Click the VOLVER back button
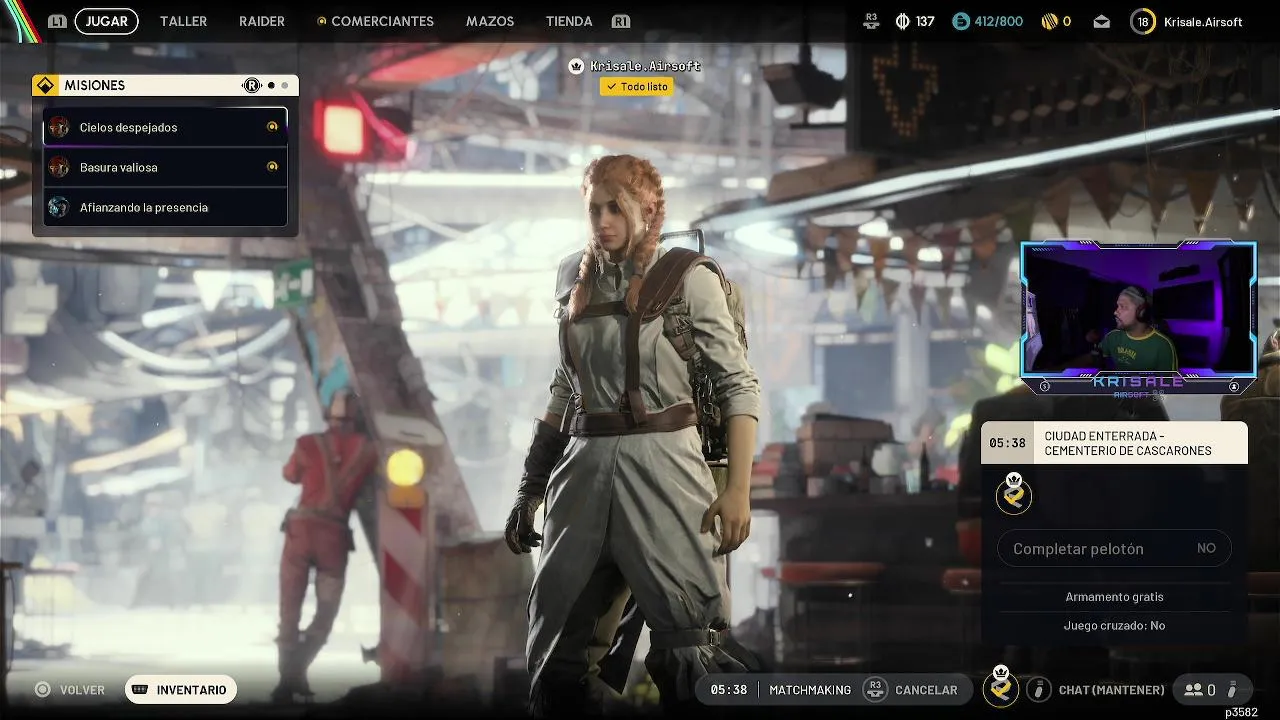1280x720 pixels. 82,690
